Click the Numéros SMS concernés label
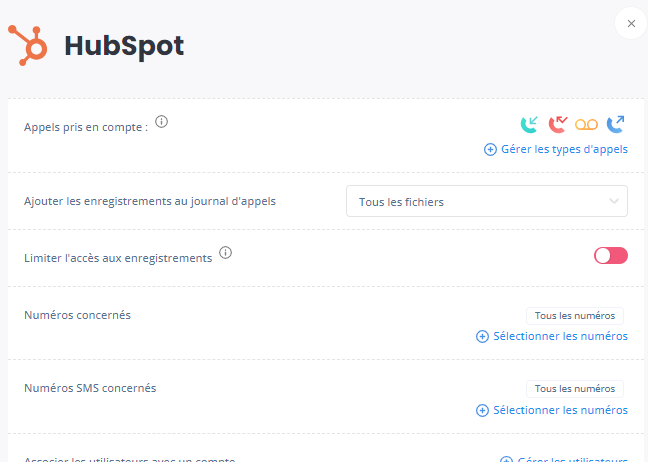The image size is (648, 462). coord(90,388)
